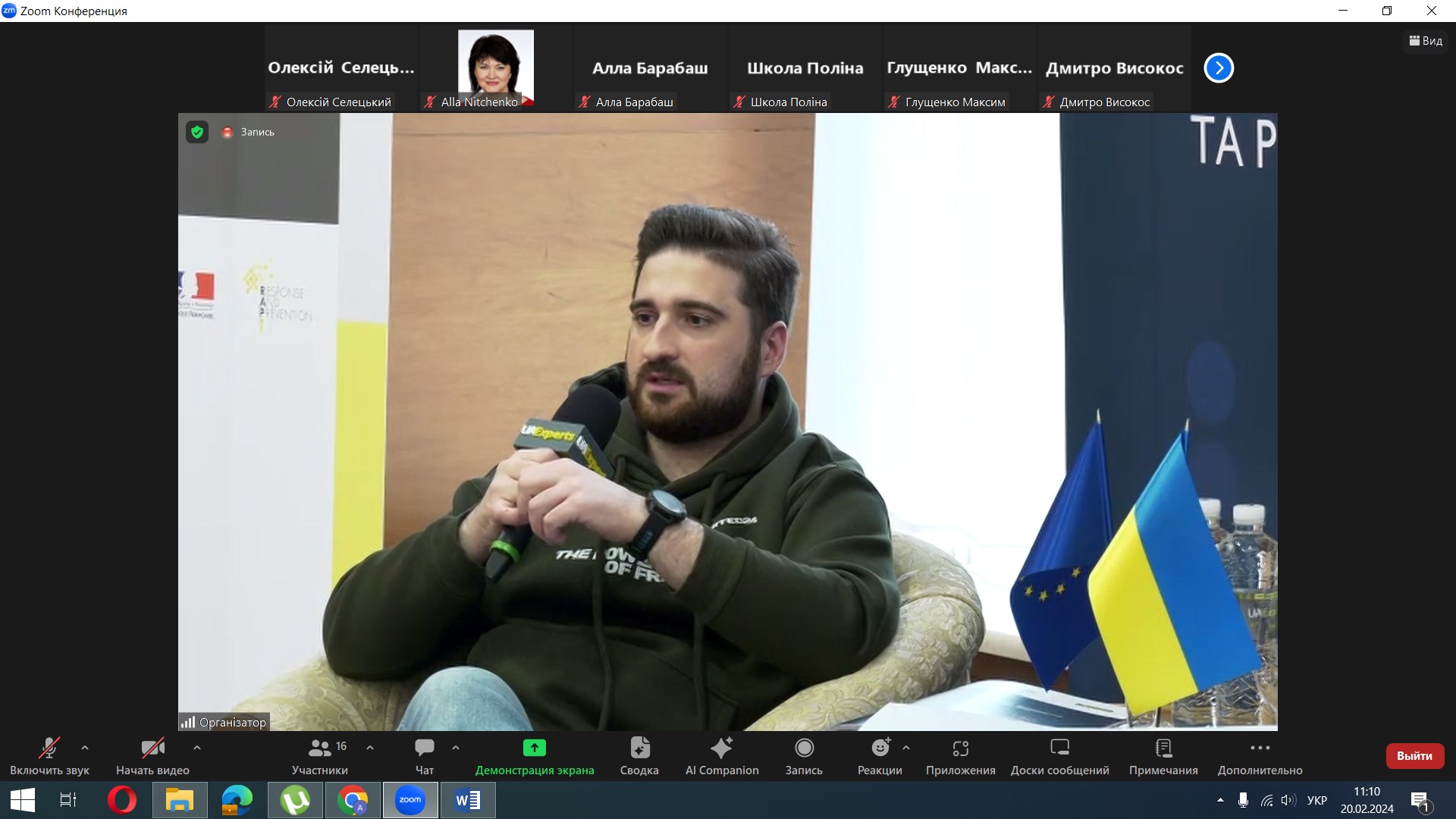
Task: Expand audio options arrow next to mute
Action: coord(85,748)
